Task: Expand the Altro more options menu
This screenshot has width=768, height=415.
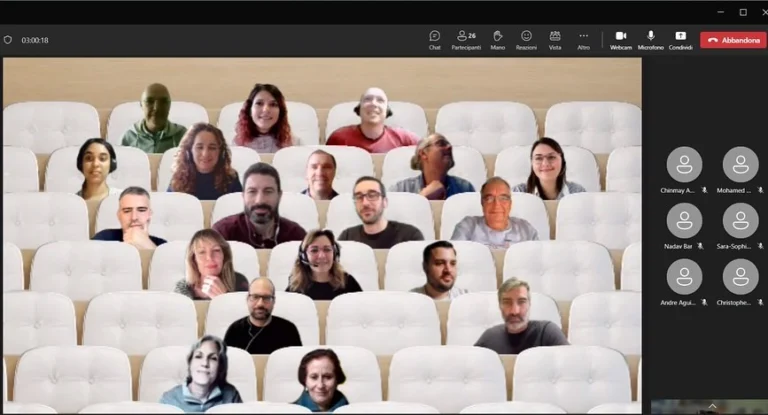Action: point(584,39)
